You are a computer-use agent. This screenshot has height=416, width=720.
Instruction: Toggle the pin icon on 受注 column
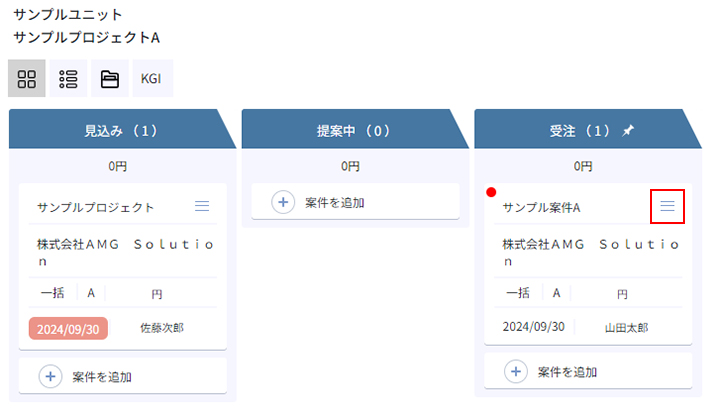[x=628, y=131]
